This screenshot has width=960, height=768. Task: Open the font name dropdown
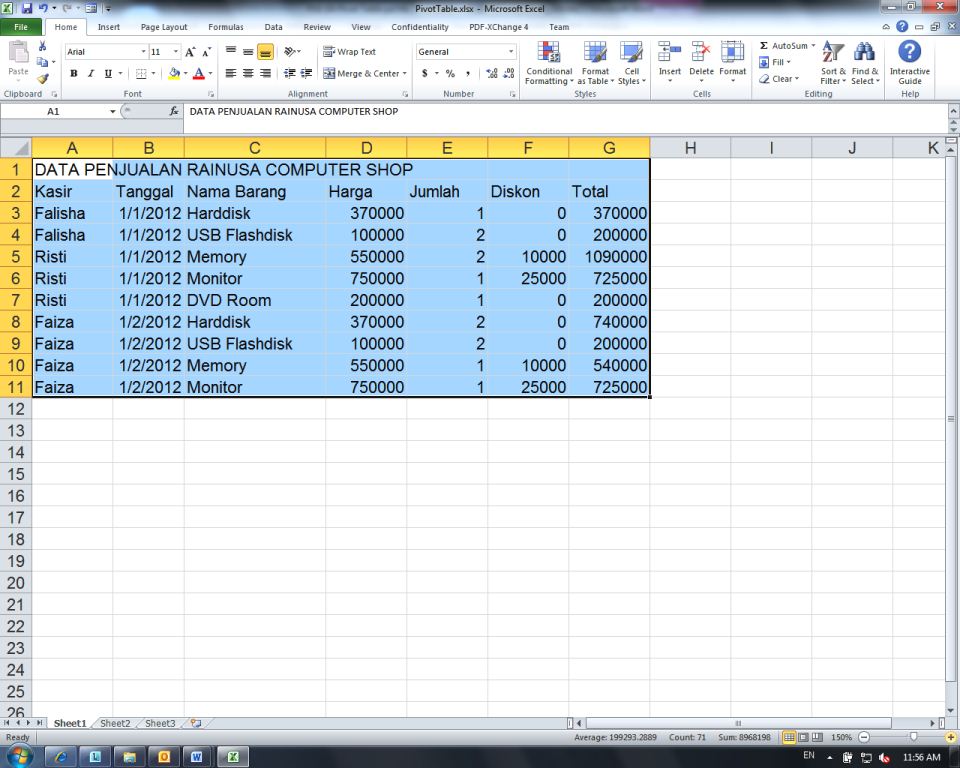click(142, 50)
